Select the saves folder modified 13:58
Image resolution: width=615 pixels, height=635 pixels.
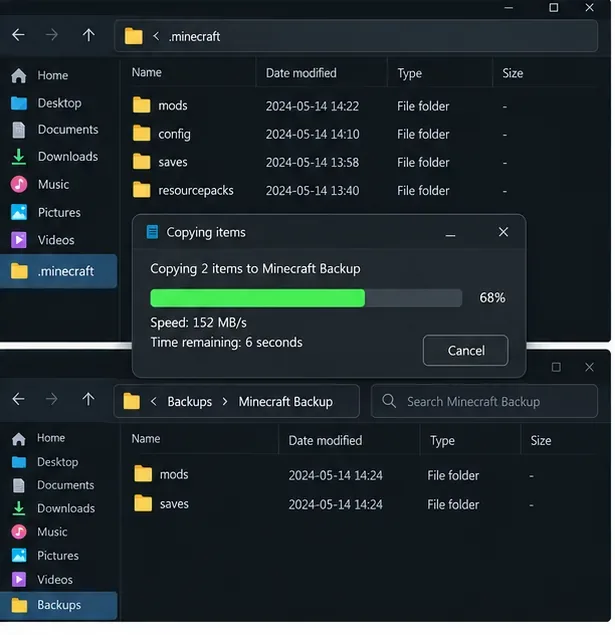160,162
